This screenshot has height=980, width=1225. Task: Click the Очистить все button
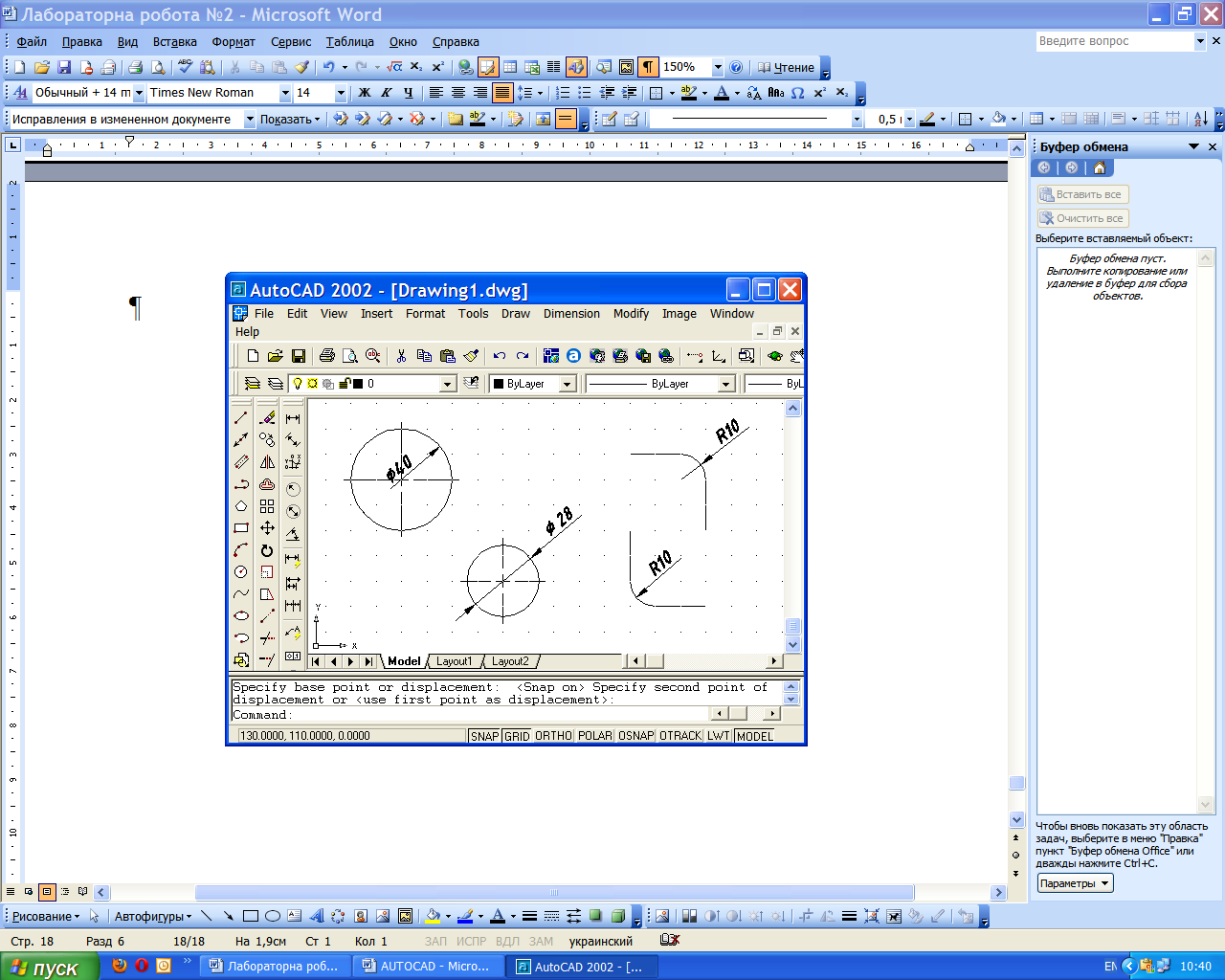tap(1083, 218)
